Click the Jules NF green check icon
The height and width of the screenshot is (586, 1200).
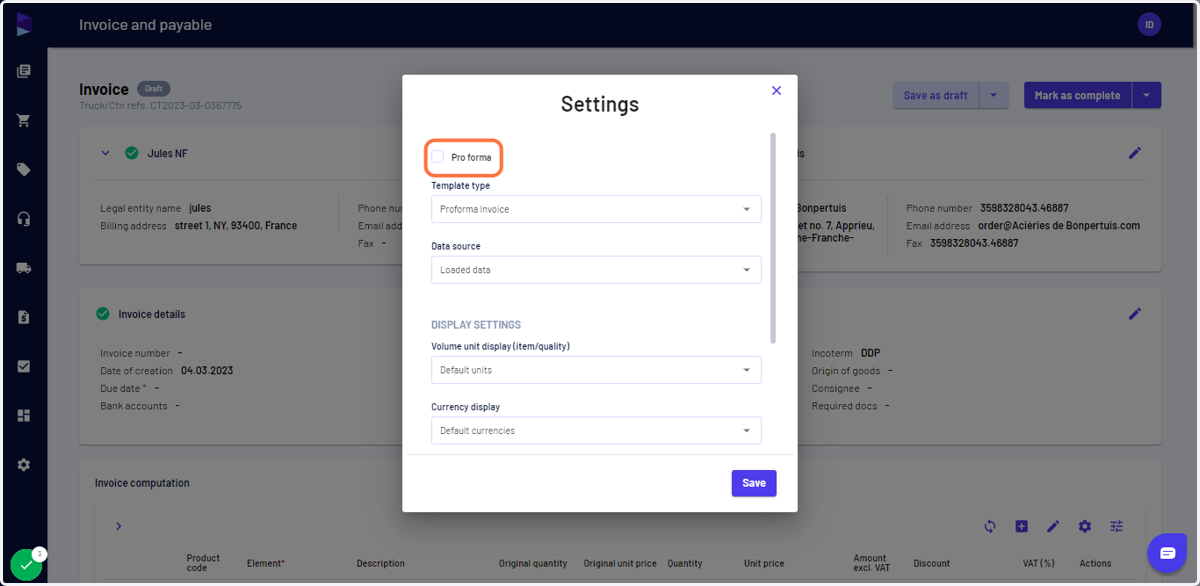click(132, 153)
